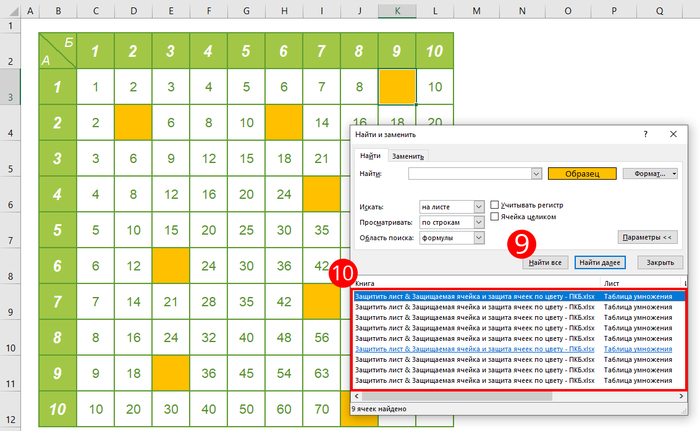This screenshot has width=700, height=431.
Task: Select the cell containing 60
Action: coord(284,409)
